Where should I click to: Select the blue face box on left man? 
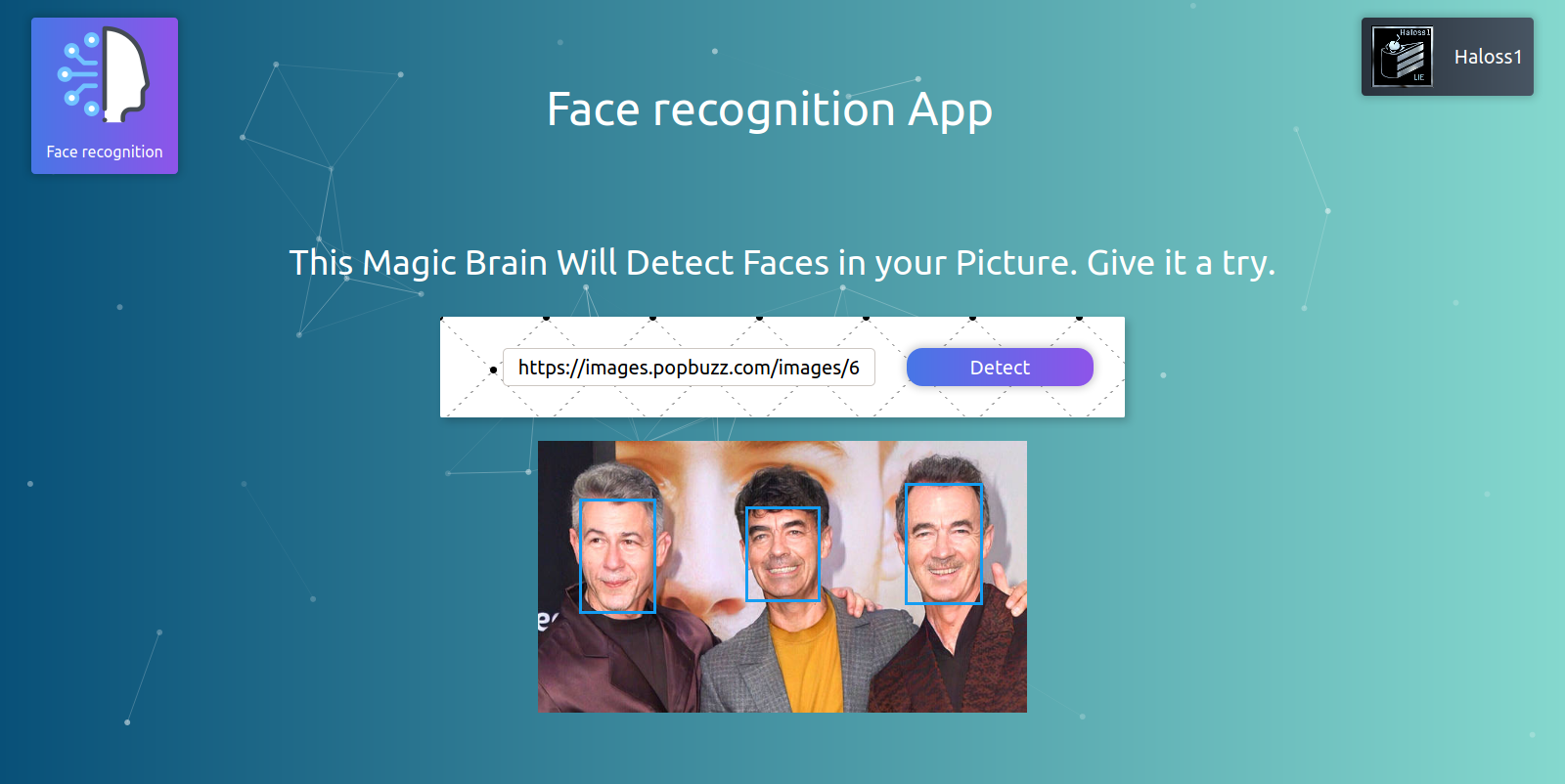point(617,556)
